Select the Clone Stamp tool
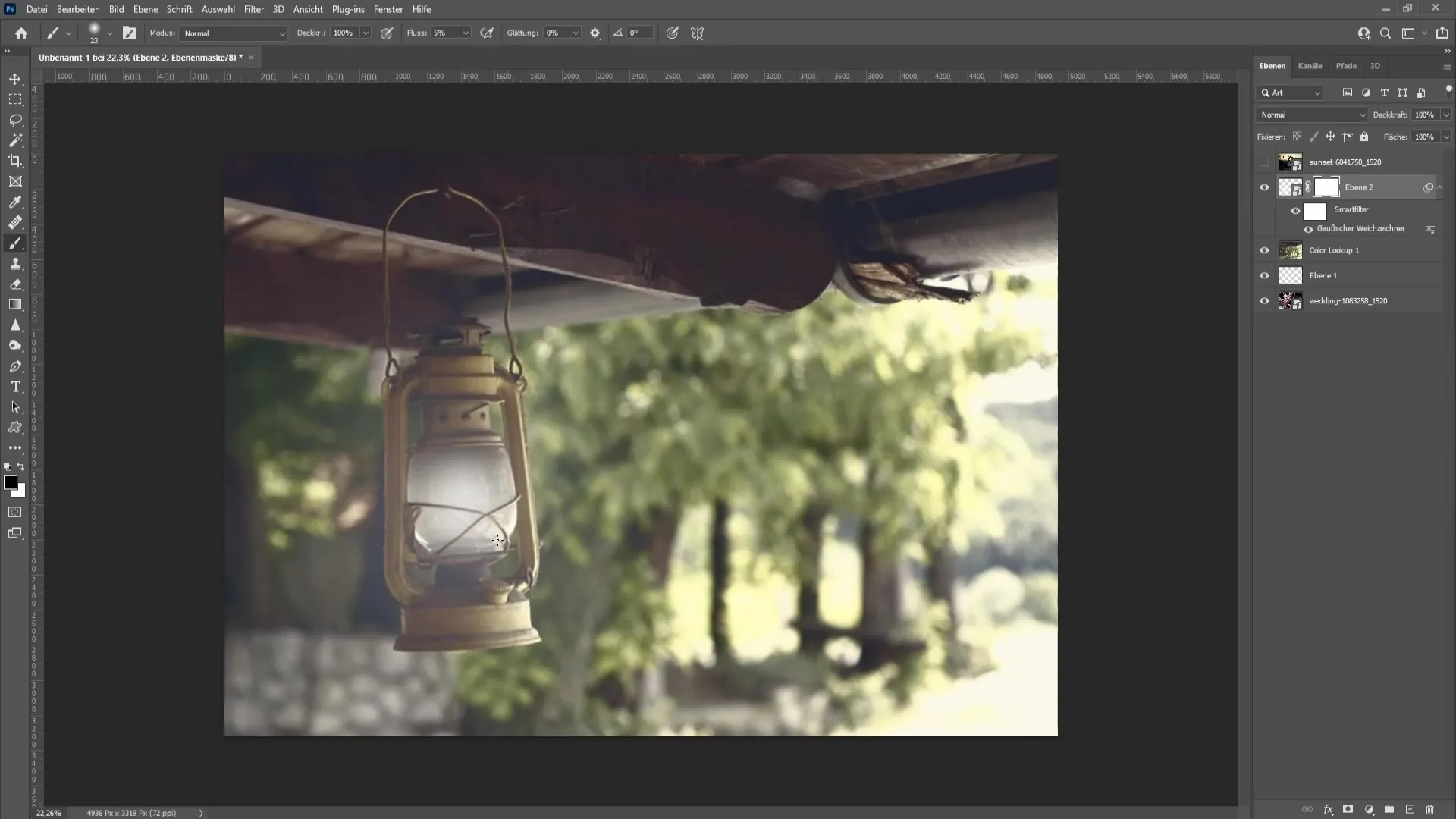This screenshot has width=1456, height=819. coord(15,264)
